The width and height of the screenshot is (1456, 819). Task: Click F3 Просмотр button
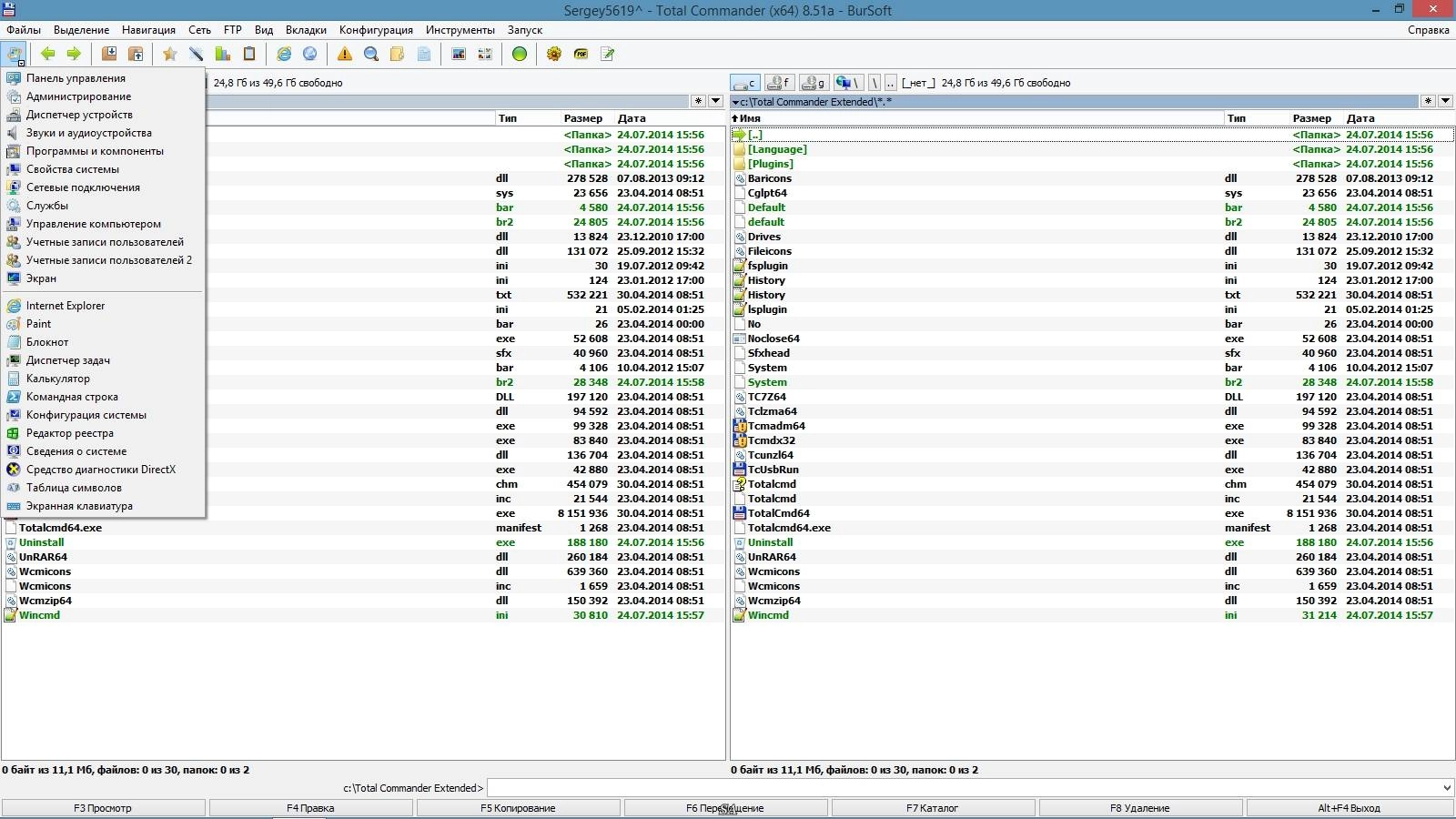tap(103, 808)
